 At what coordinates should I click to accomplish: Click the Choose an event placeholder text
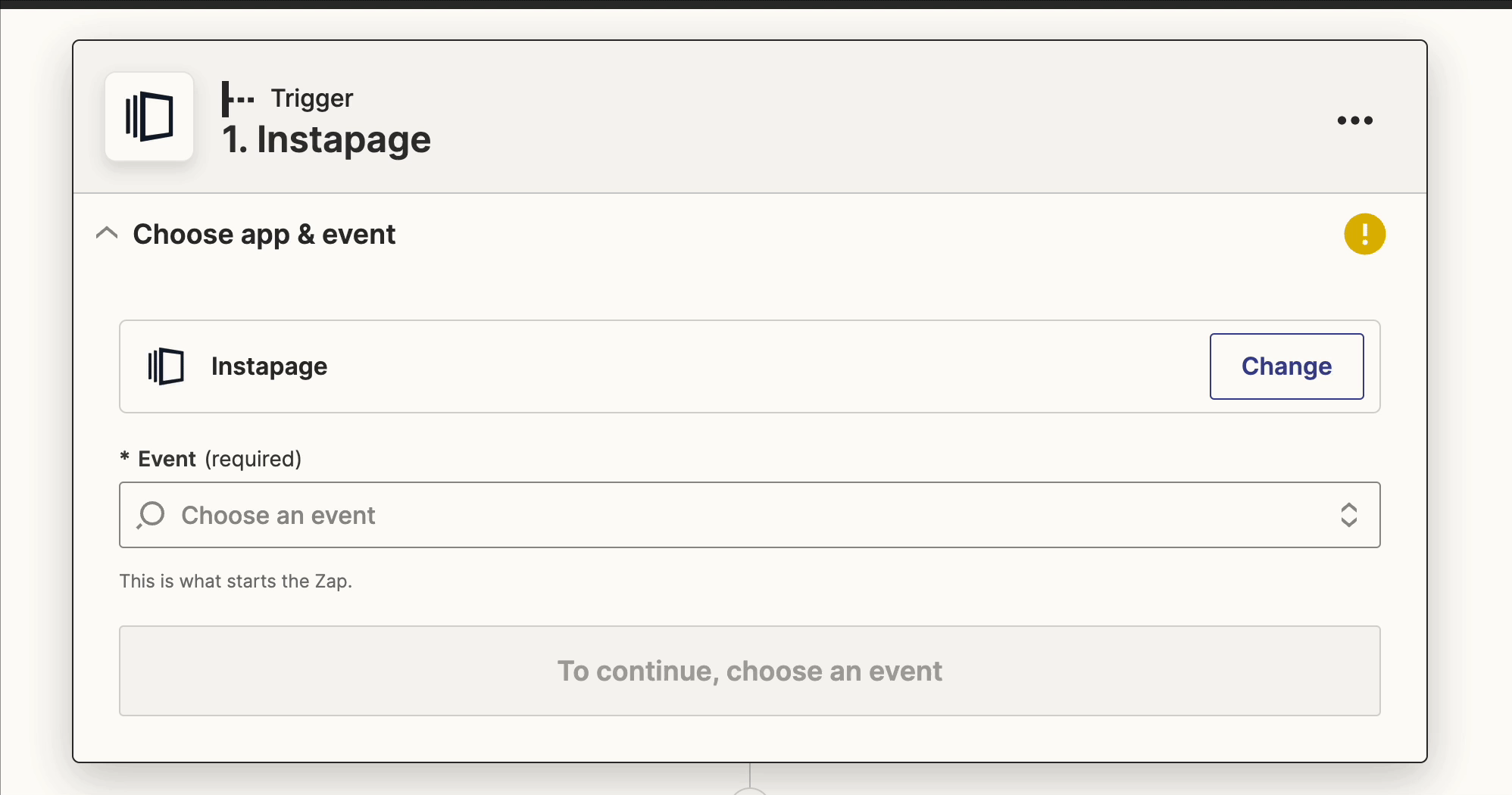coord(278,516)
